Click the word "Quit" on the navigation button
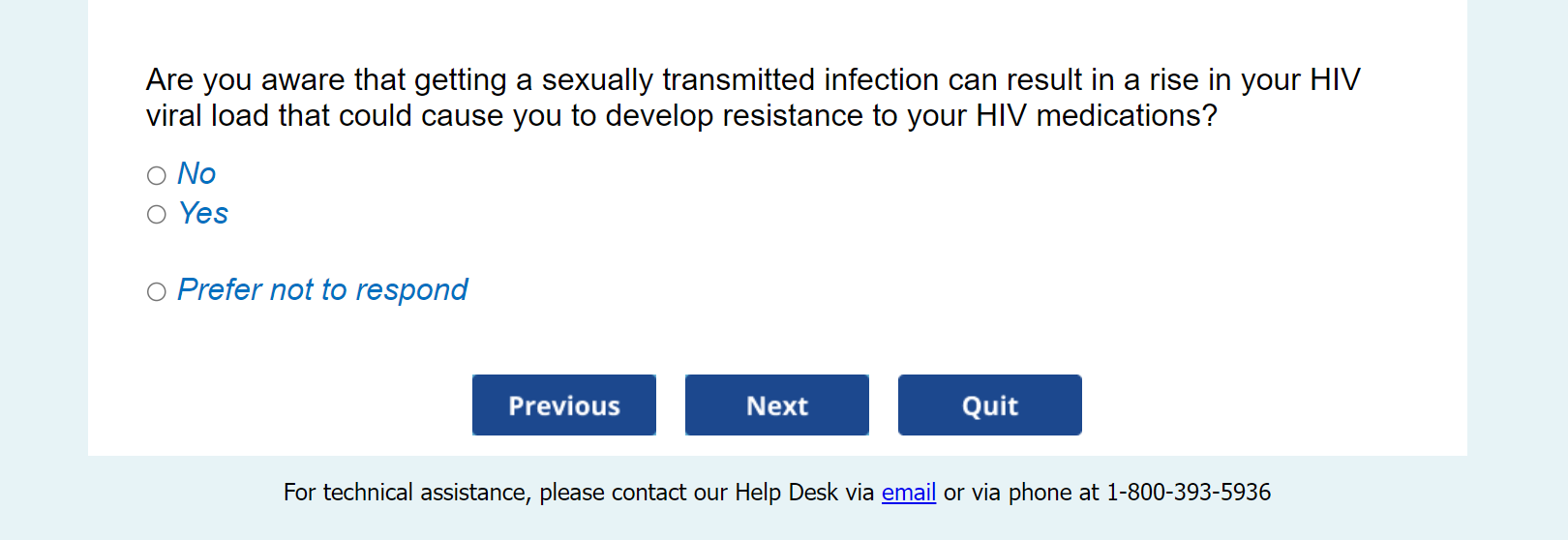Viewport: 1568px width, 540px height. tap(989, 406)
